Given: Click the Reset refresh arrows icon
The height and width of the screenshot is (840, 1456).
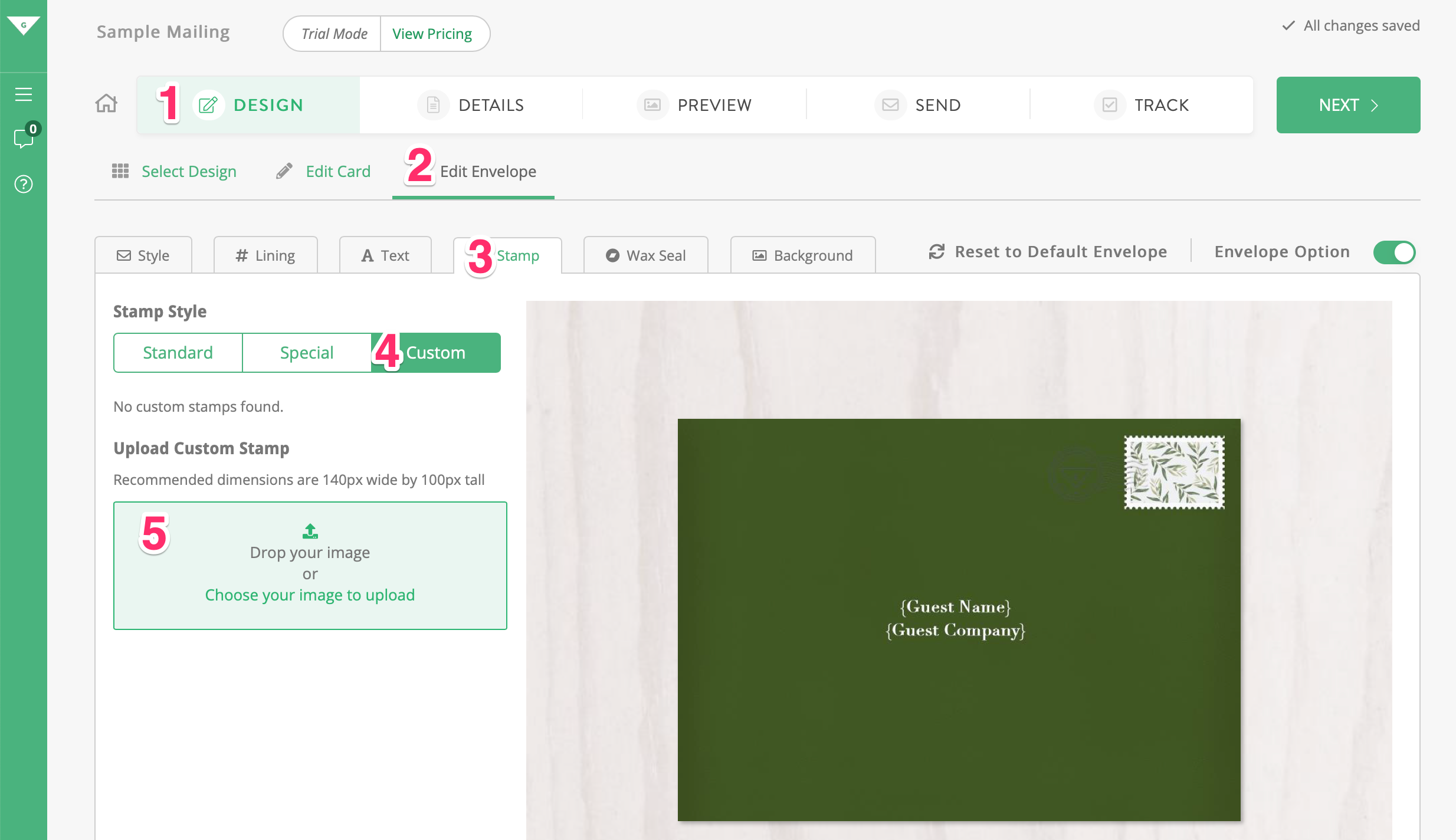Looking at the screenshot, I should coord(937,252).
